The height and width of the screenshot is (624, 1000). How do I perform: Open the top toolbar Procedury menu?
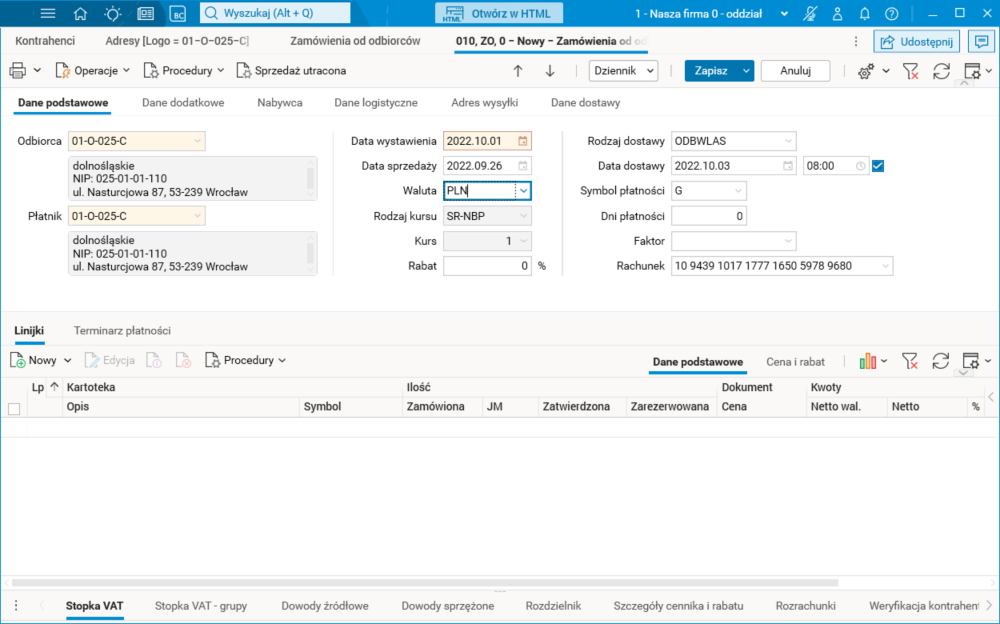coord(184,71)
